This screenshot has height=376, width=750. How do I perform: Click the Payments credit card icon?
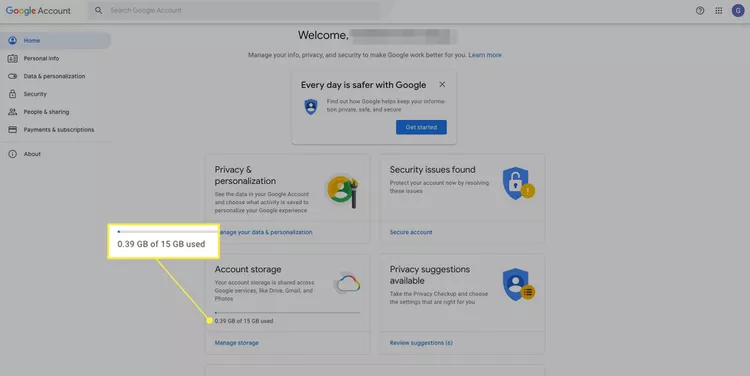tap(12, 130)
